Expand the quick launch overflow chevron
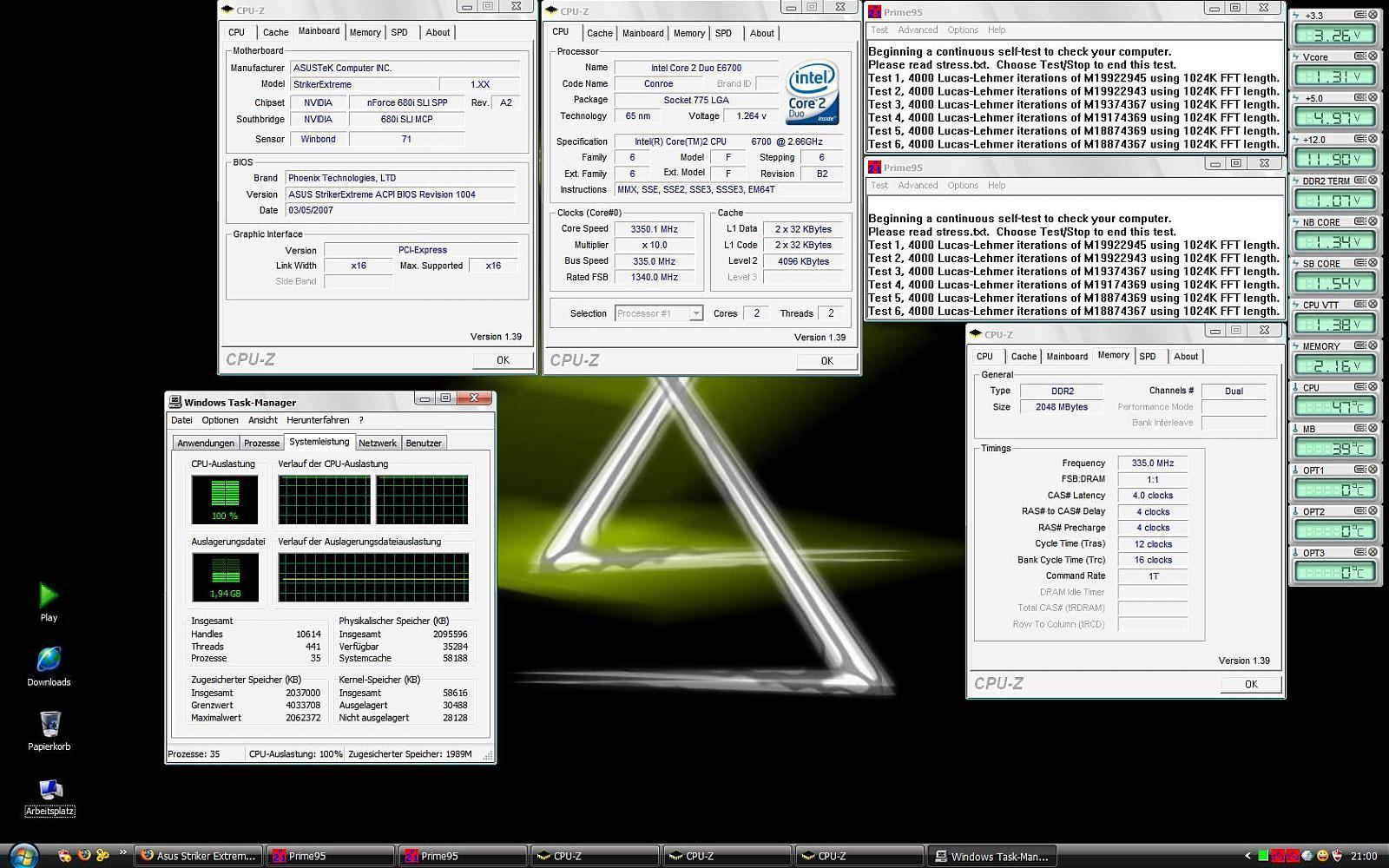The width and height of the screenshot is (1389, 868). coord(122,852)
